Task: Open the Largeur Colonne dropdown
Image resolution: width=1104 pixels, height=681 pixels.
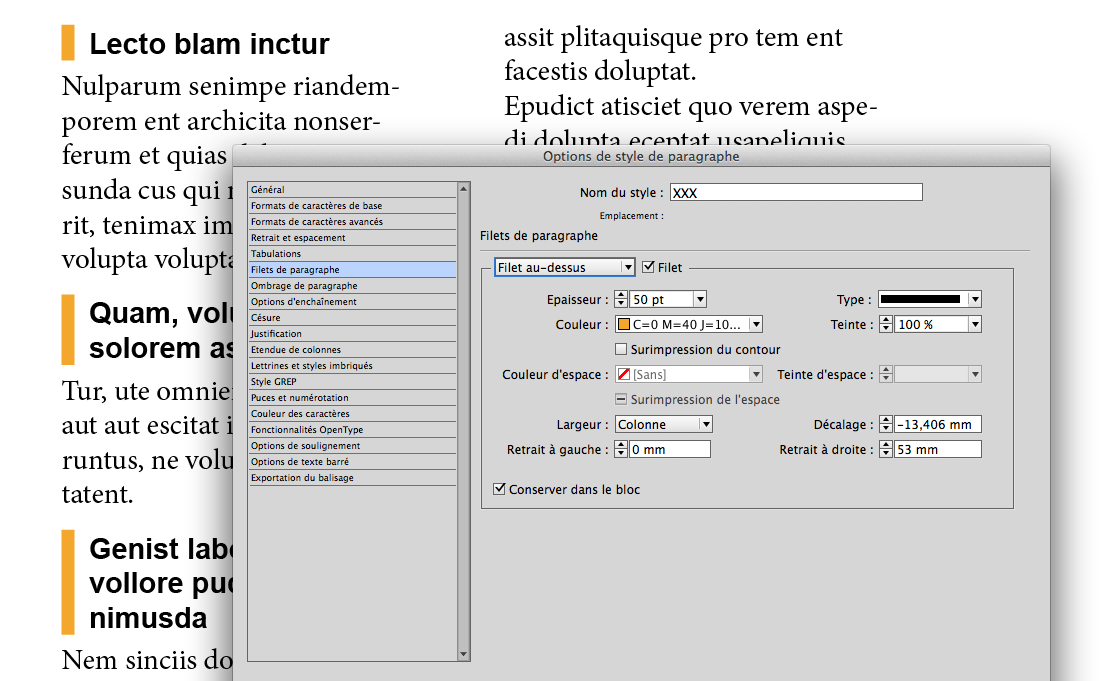Action: (664, 425)
